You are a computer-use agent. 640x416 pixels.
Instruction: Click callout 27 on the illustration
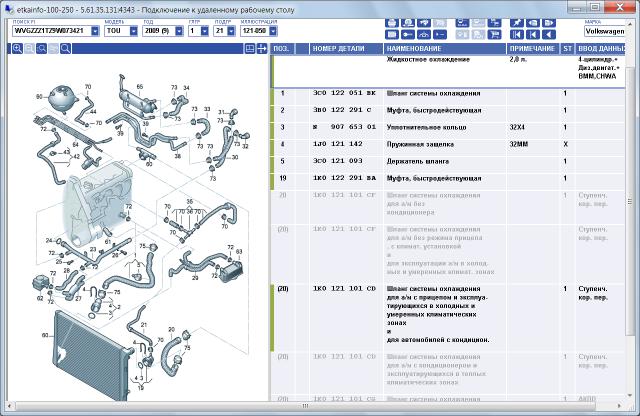point(78,298)
